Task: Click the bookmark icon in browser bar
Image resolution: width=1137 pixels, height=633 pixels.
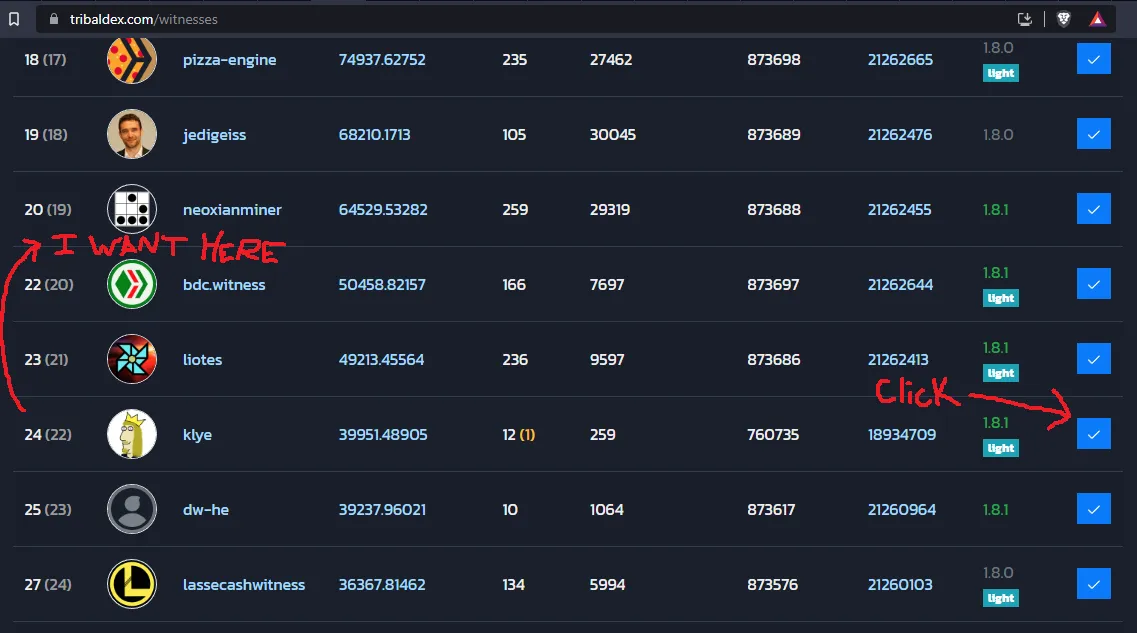Action: [14, 19]
